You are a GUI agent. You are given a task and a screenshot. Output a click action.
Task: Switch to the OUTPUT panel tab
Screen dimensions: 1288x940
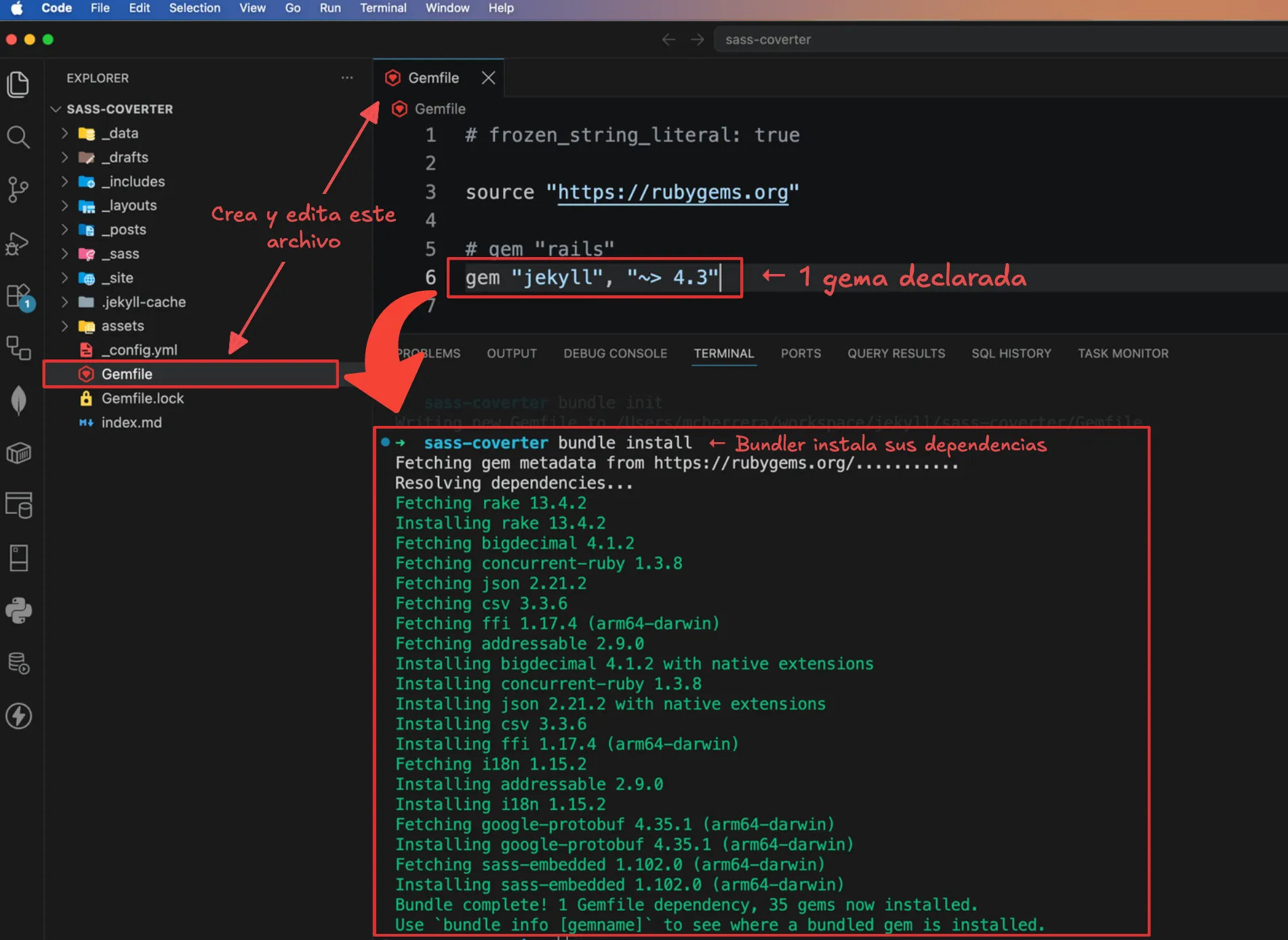pyautogui.click(x=512, y=353)
